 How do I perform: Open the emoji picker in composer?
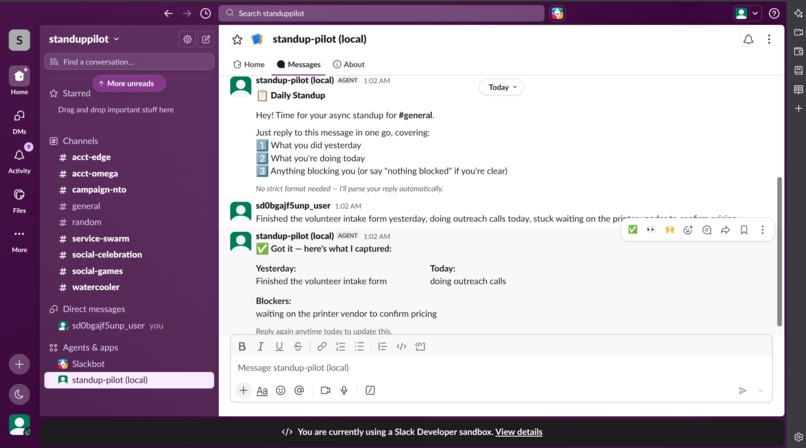(x=281, y=390)
